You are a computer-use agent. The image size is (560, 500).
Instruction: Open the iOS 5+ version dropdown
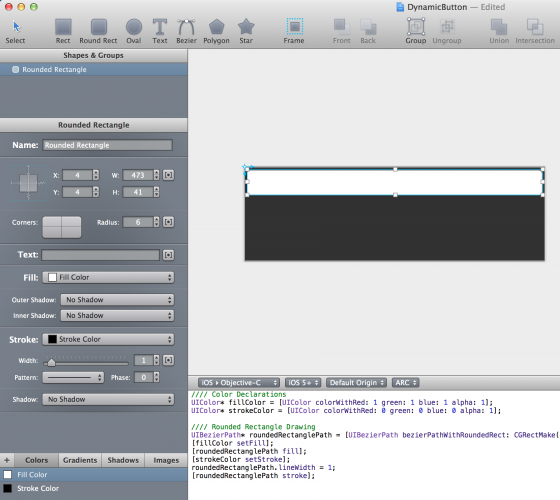point(303,383)
